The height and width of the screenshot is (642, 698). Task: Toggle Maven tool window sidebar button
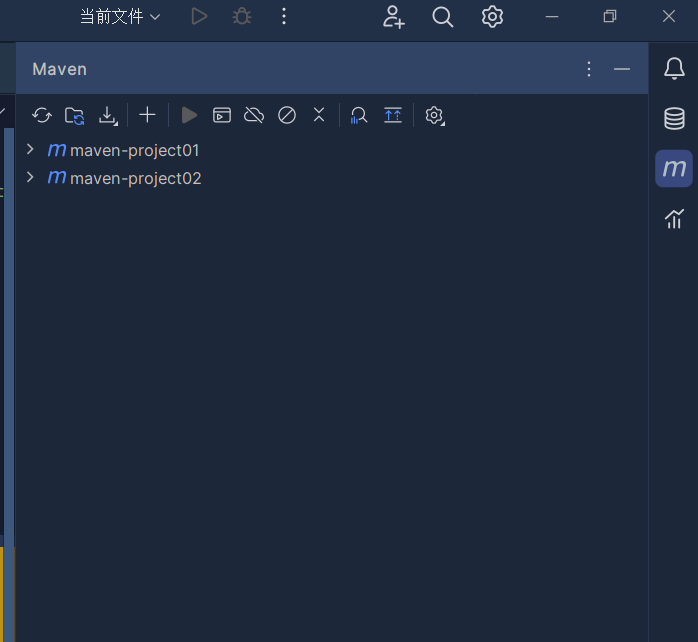click(674, 168)
